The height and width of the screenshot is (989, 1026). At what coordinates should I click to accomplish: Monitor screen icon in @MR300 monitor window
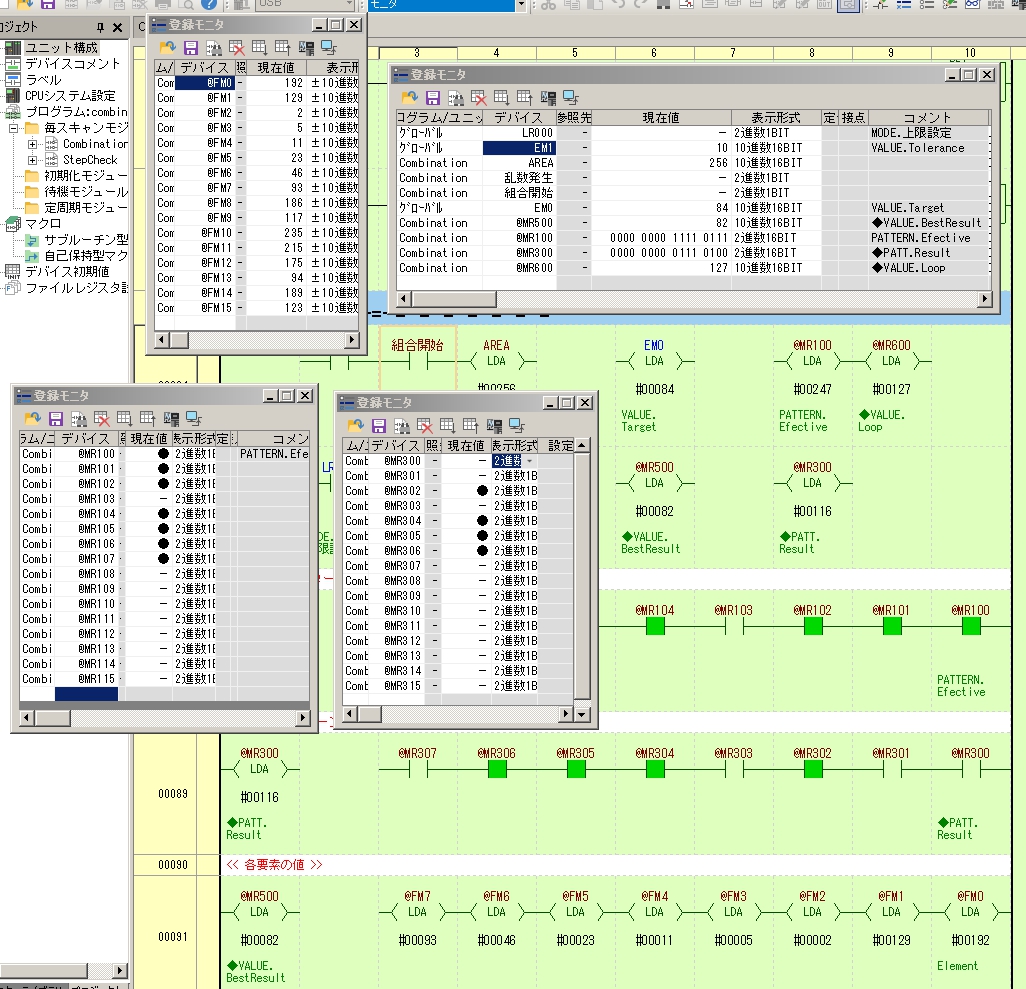516,425
